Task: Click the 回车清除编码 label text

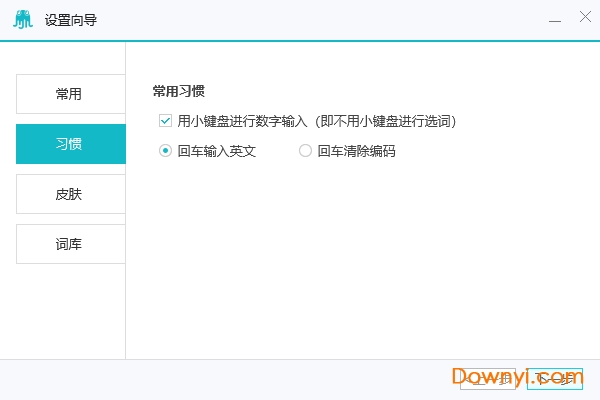Action: click(x=356, y=152)
